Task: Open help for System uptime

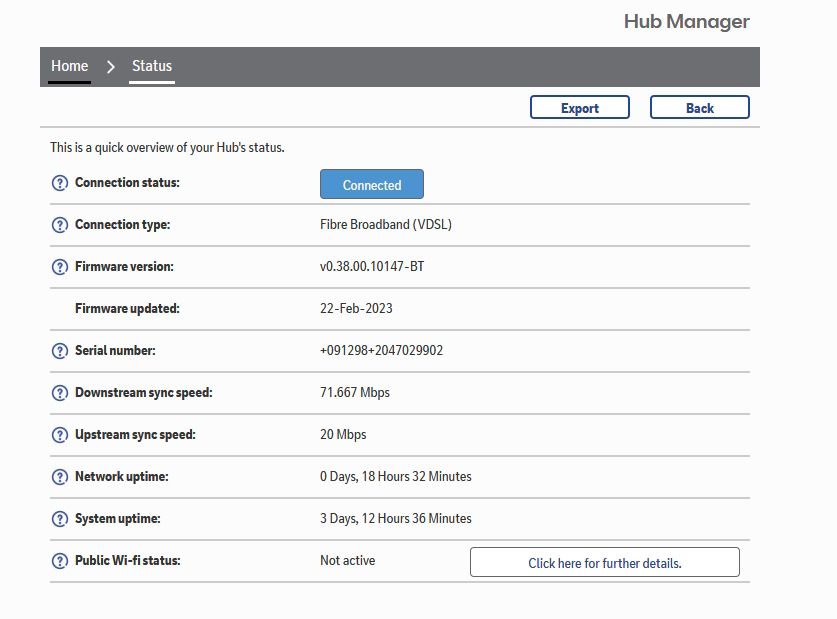Action: click(59, 519)
